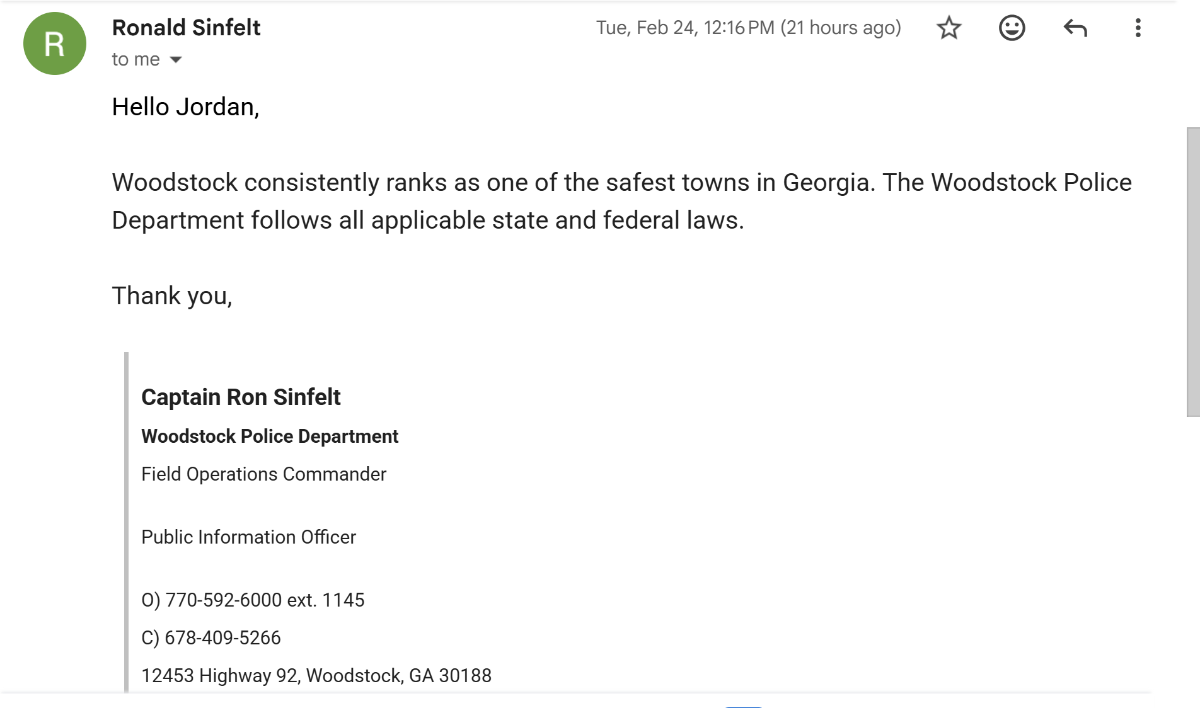Click "Public Information Officer" in the signature
This screenshot has height=708, width=1200.
[x=249, y=537]
